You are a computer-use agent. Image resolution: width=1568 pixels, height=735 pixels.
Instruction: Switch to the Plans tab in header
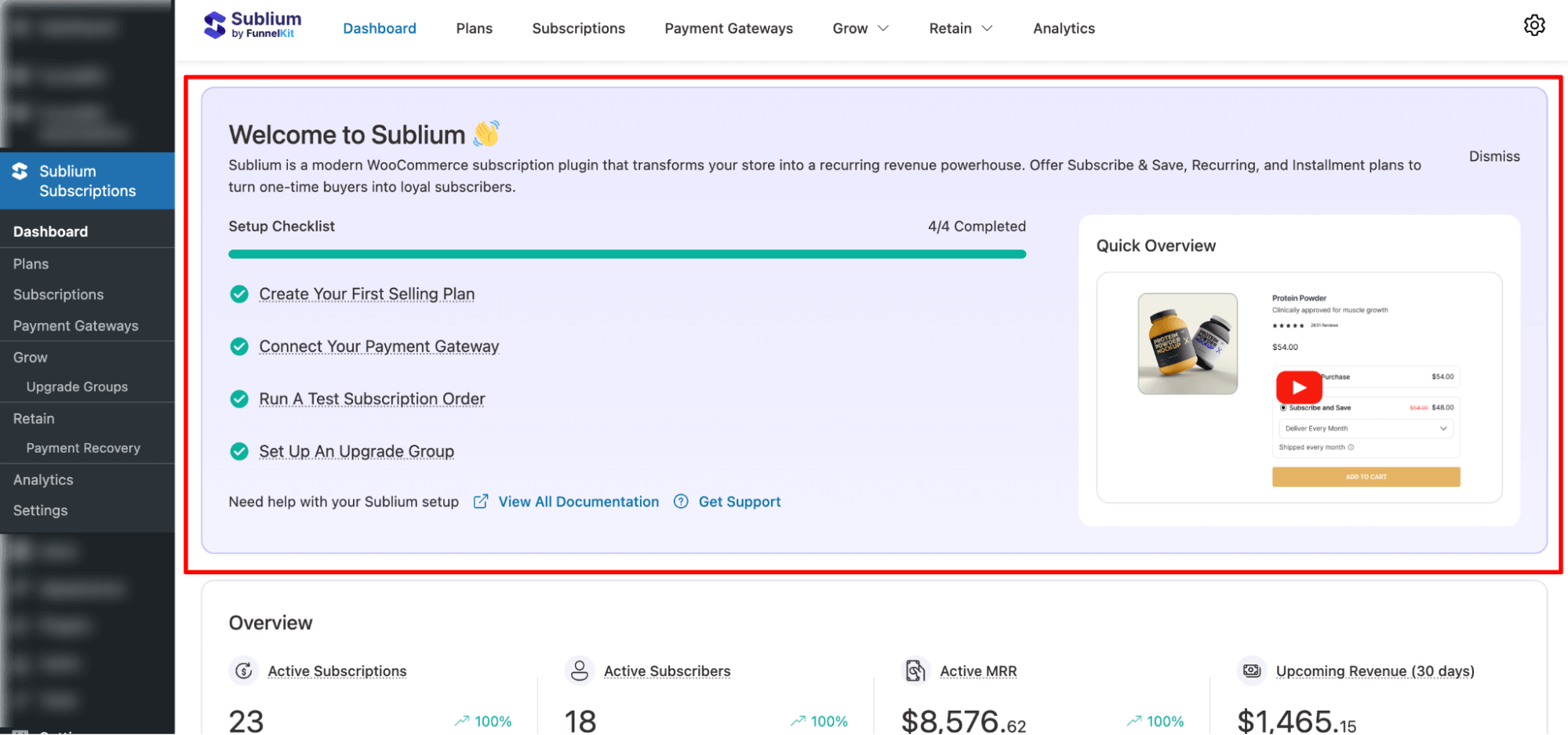474,28
